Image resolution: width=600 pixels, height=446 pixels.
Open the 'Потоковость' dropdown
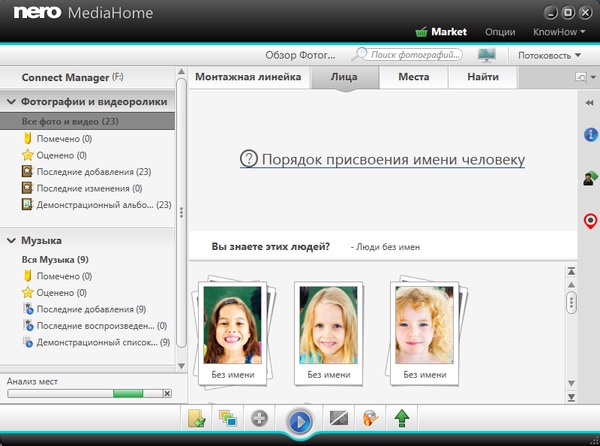coord(552,55)
